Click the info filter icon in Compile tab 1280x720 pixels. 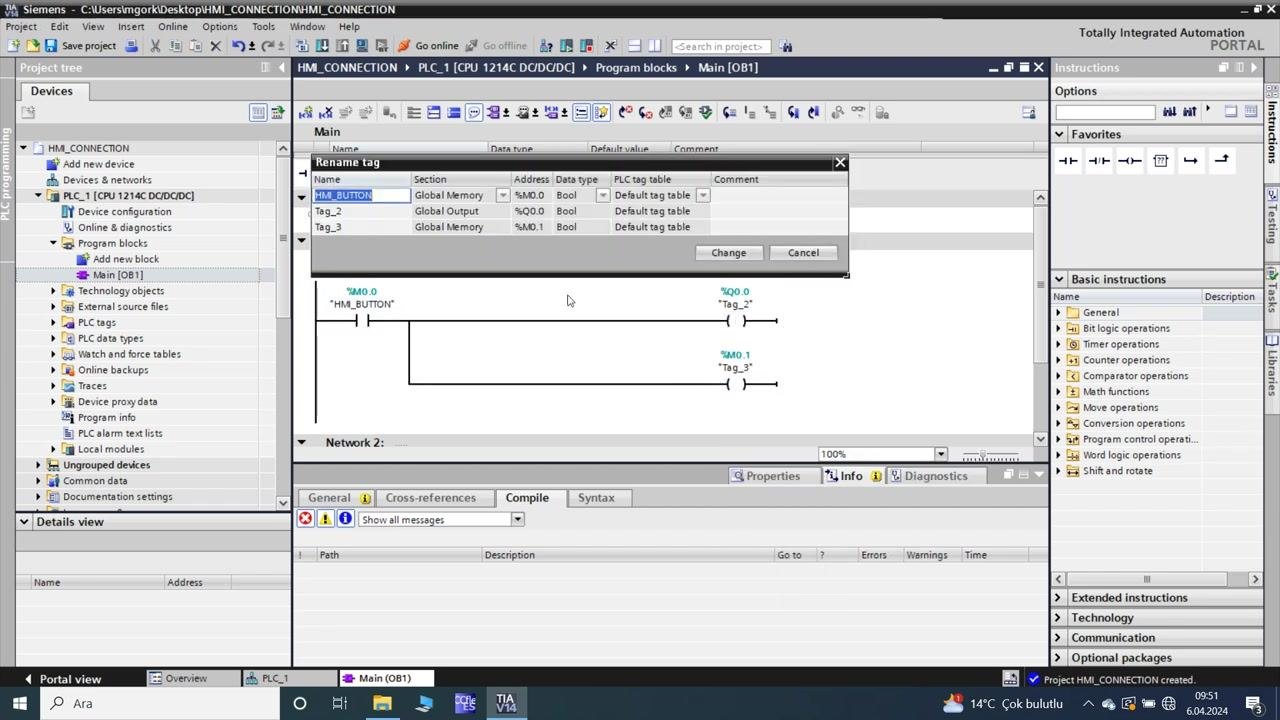tap(345, 519)
